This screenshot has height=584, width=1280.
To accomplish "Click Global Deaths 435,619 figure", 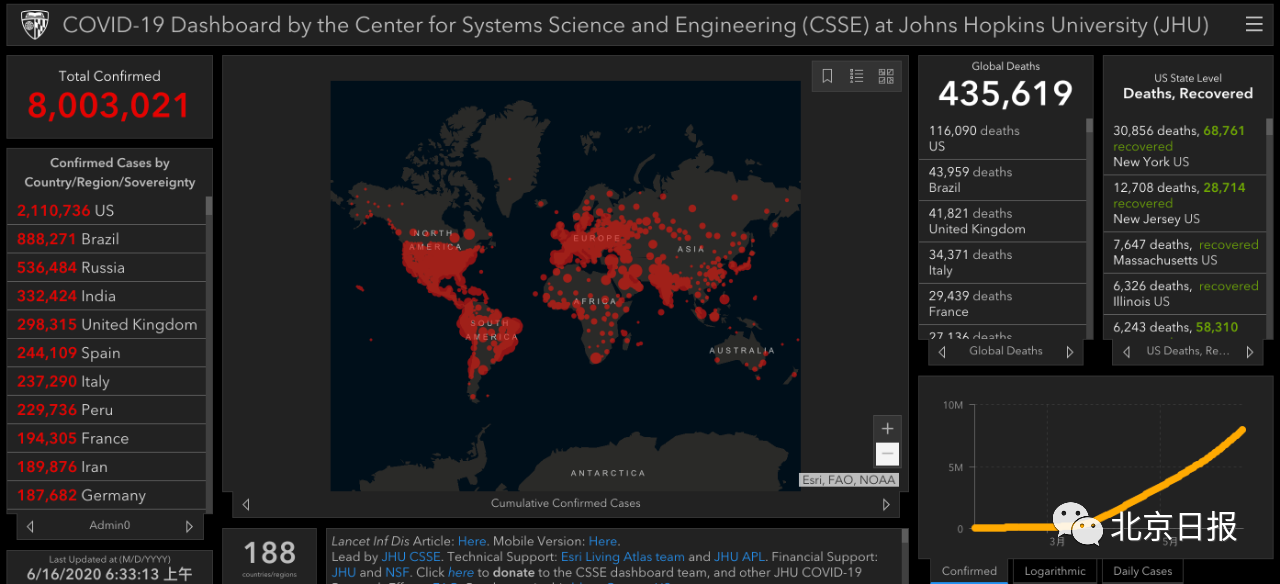I will [x=1005, y=94].
